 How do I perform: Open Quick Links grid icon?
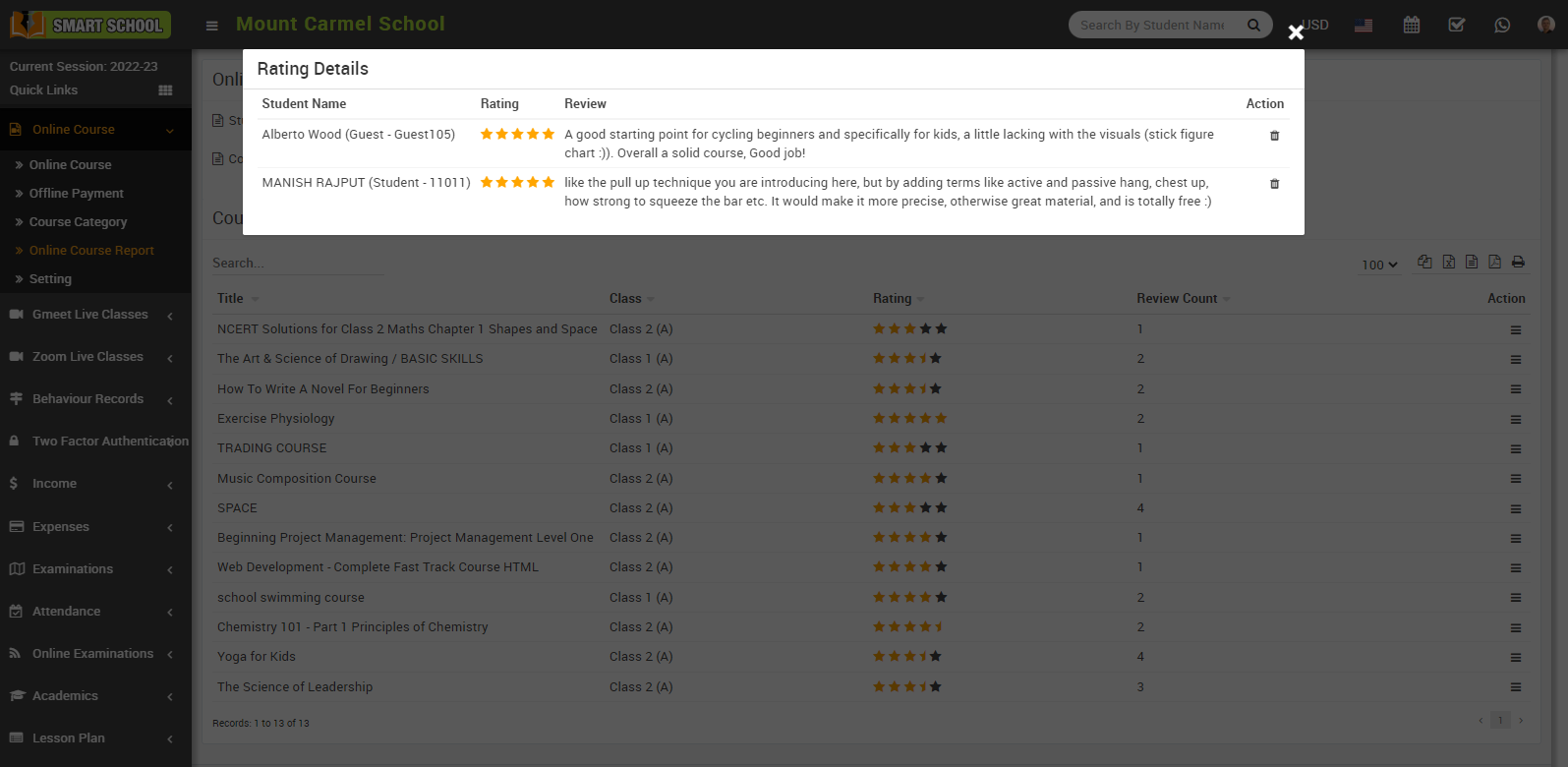point(165,90)
